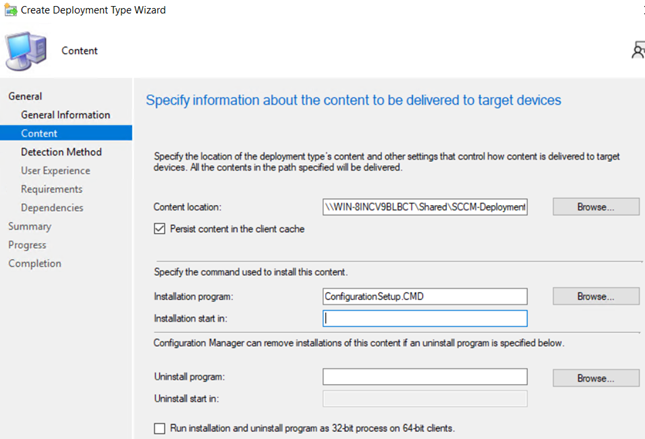Open General Information wizard step
The image size is (645, 439).
click(x=65, y=115)
